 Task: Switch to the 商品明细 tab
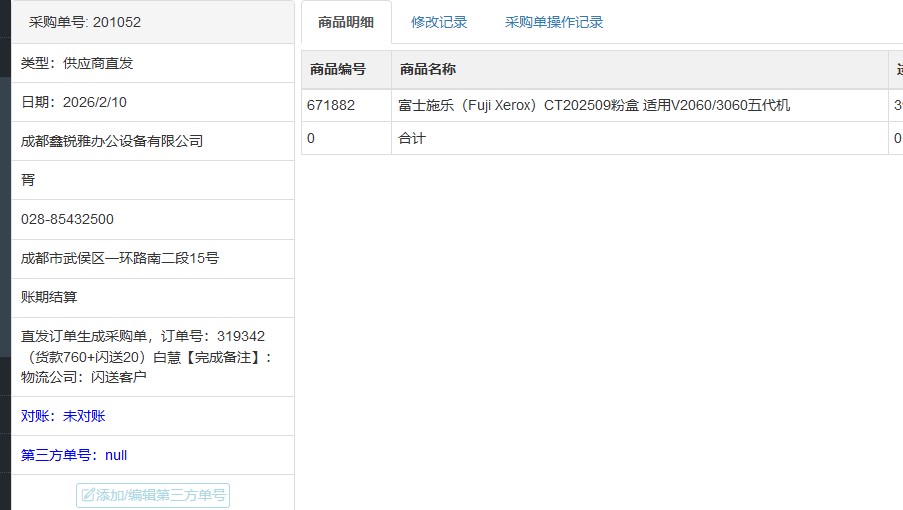[345, 22]
